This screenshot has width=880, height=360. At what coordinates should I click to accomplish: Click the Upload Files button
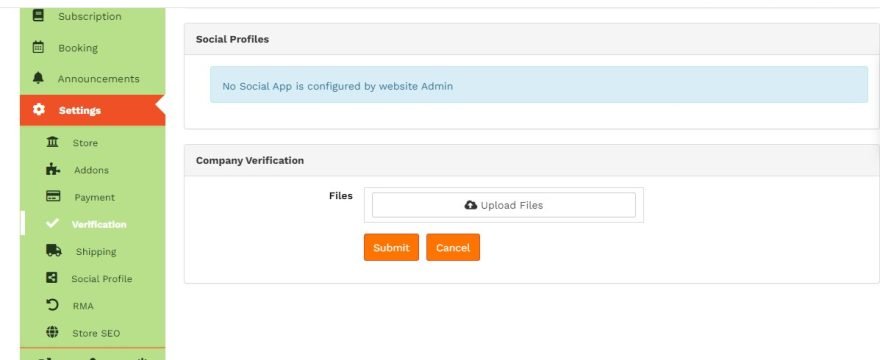(503, 205)
